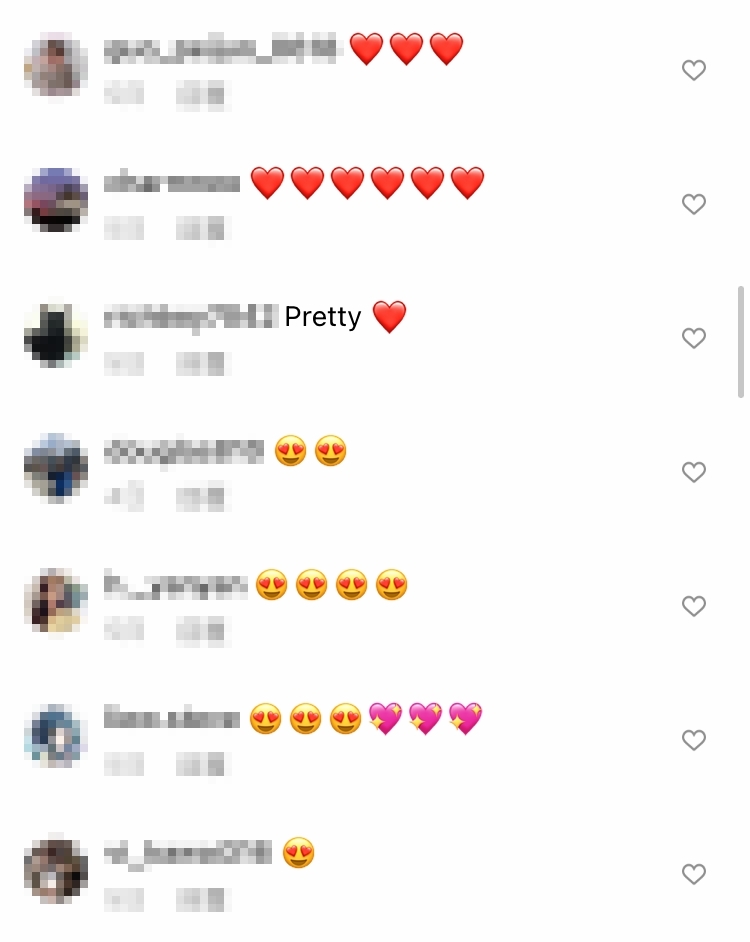Open avatar beside sparkling pink hearts comment
Viewport: 750px width, 942px height.
[56, 736]
